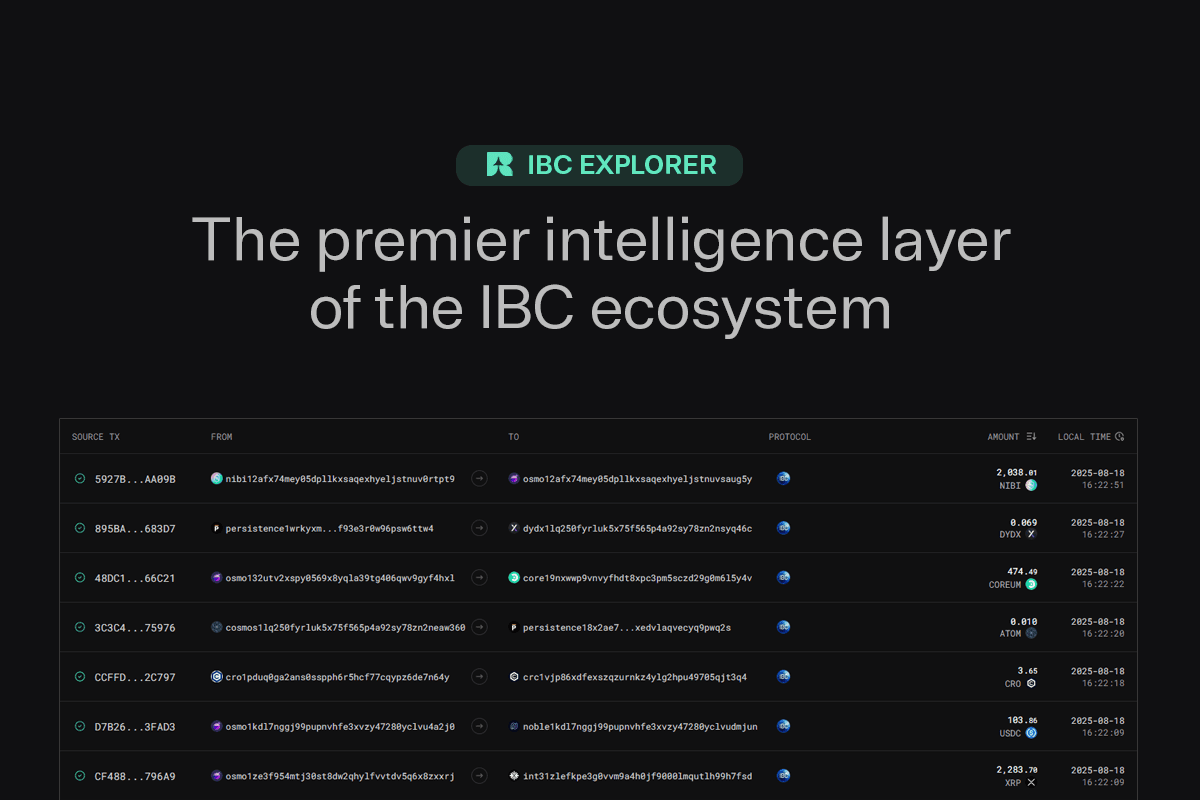The width and height of the screenshot is (1200, 800).
Task: Open transaction hash 3C3C4...75976
Action: [135, 627]
